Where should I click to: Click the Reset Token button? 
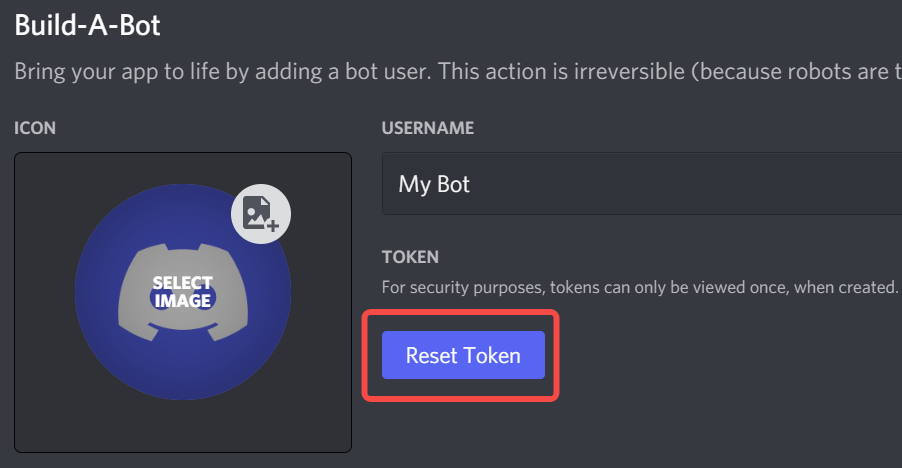[x=463, y=355]
